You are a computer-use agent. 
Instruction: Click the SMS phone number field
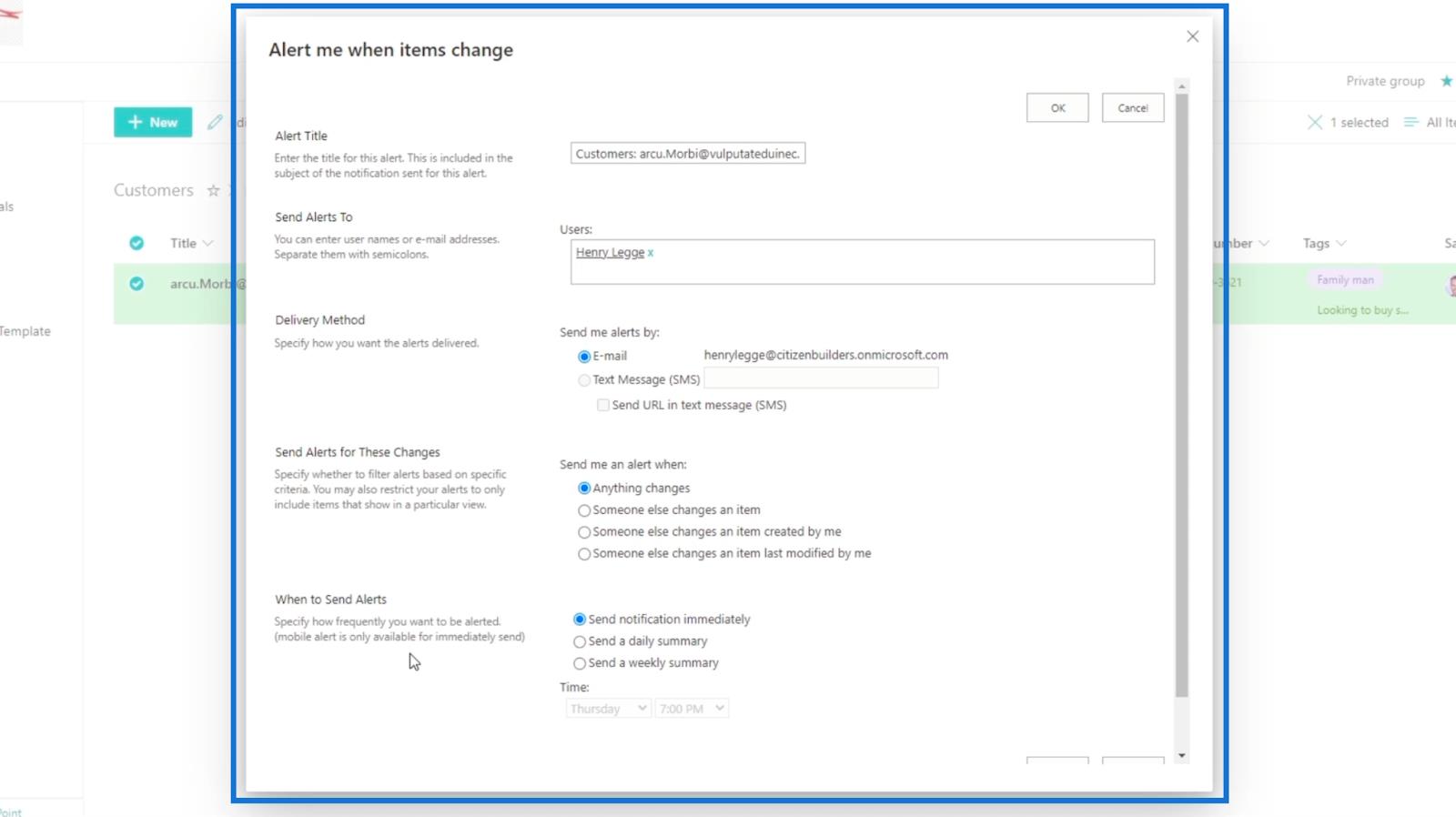click(x=821, y=378)
